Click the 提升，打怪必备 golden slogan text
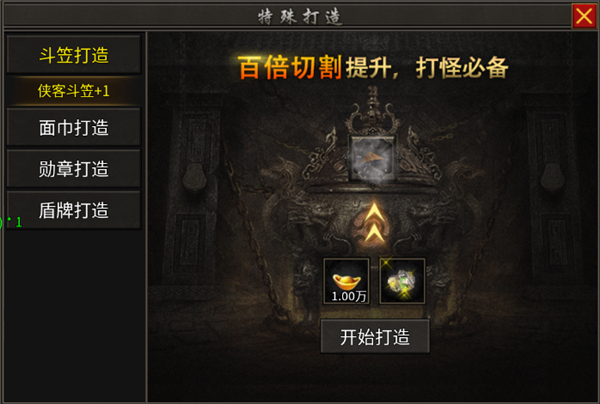The image size is (600, 404). tap(427, 68)
